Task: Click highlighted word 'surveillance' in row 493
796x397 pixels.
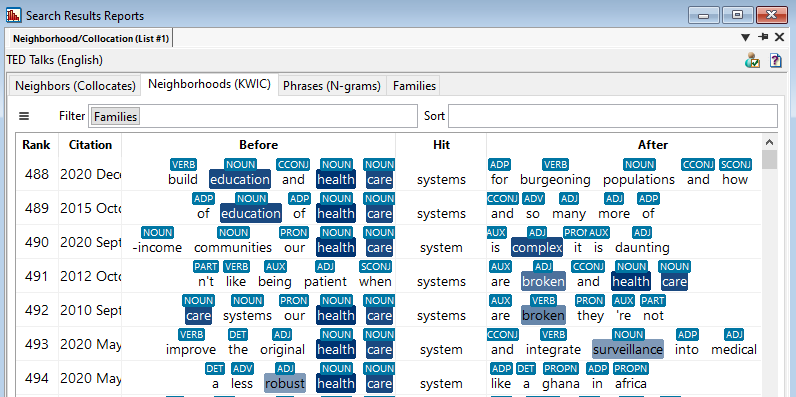Action: (628, 349)
